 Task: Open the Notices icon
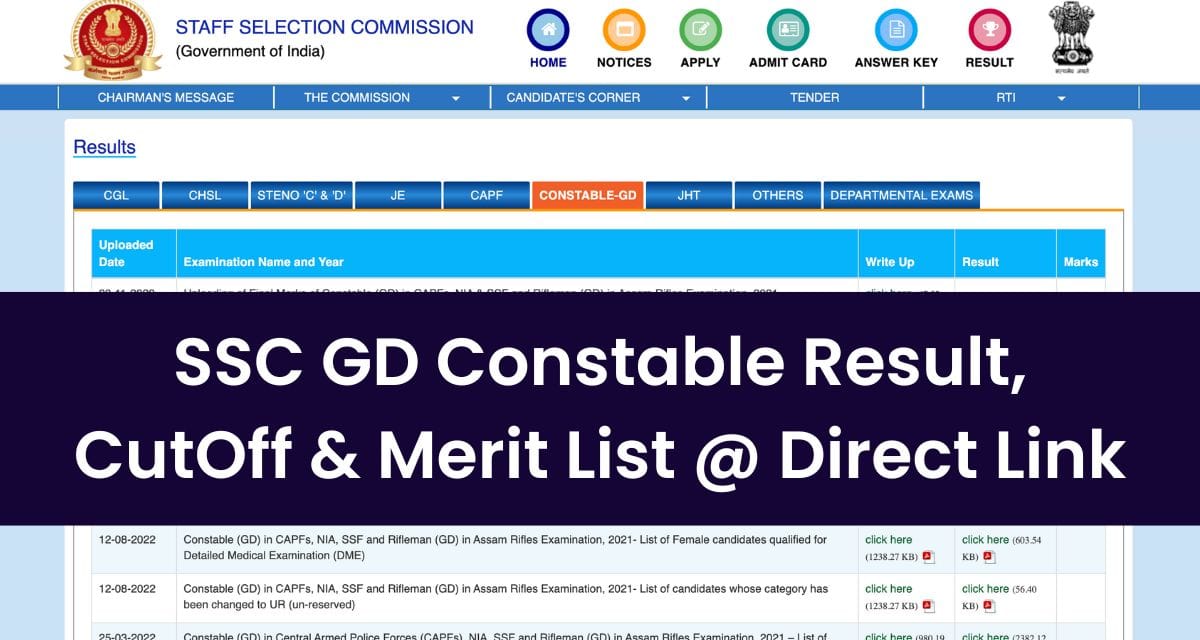click(624, 29)
